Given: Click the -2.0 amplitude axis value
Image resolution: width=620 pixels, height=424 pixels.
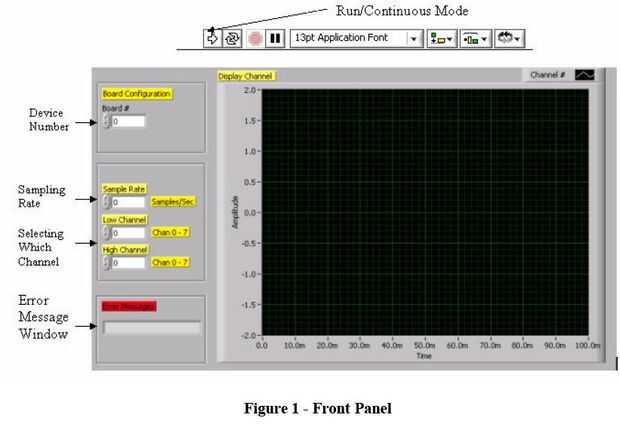Looking at the screenshot, I should tap(249, 335).
